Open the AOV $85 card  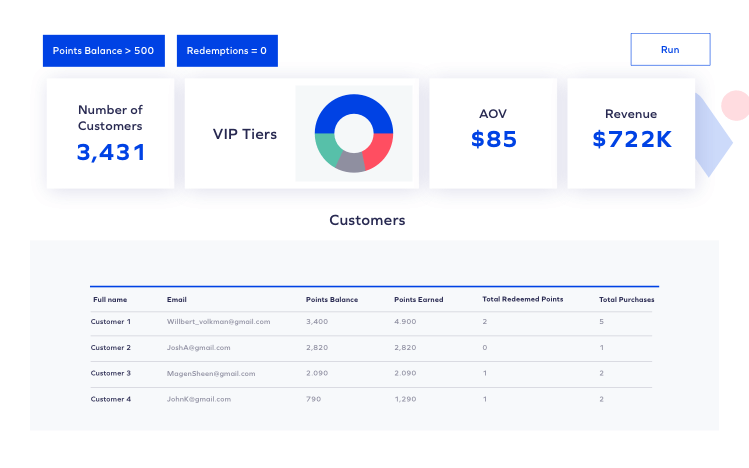(493, 133)
